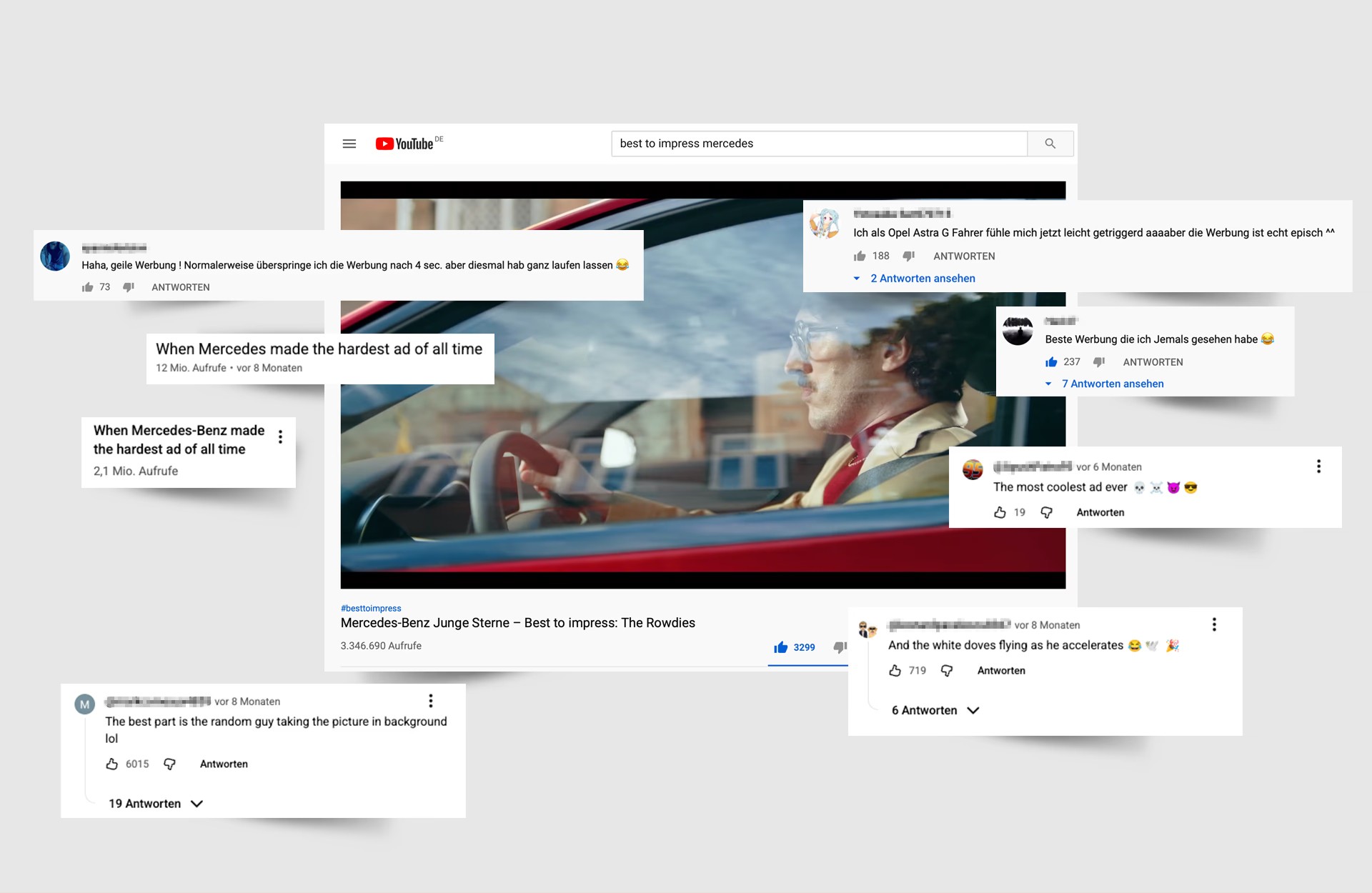1372x893 pixels.
Task: Click ANTWORTEN under Haha geile Werbung comment
Action: coord(180,287)
